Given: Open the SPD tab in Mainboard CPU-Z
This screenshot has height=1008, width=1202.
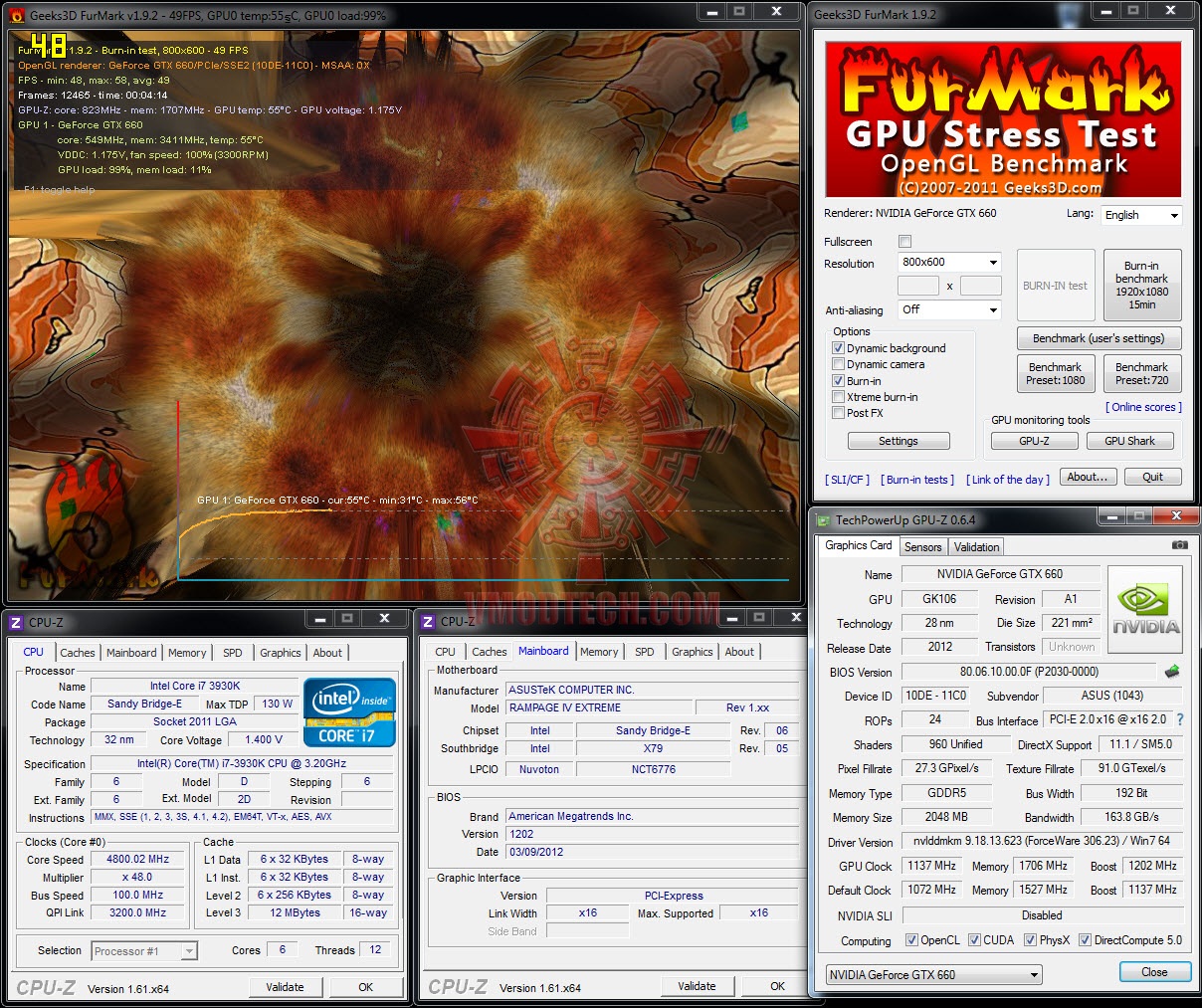Looking at the screenshot, I should [645, 652].
